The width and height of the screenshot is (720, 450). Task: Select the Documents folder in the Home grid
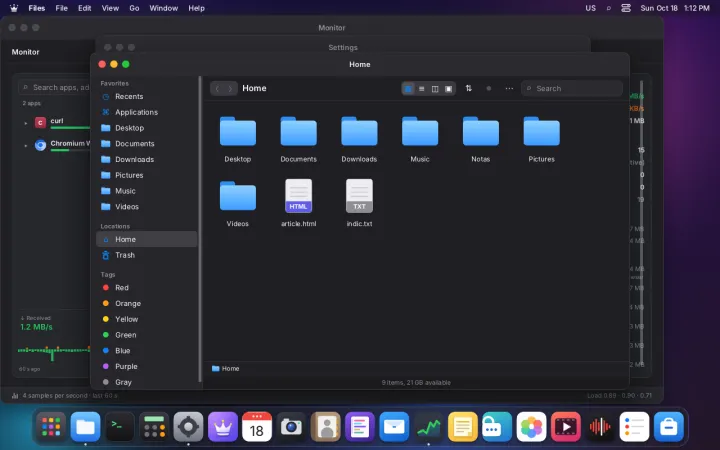[x=298, y=140]
